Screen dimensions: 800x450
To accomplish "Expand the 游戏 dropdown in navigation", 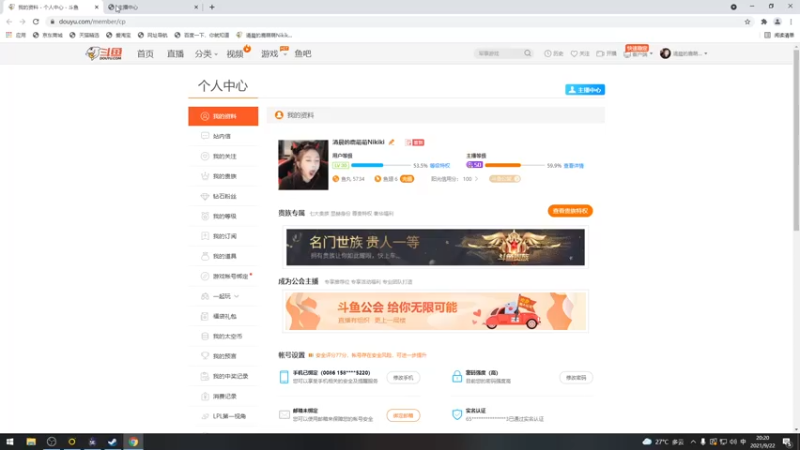I will 273,54.
